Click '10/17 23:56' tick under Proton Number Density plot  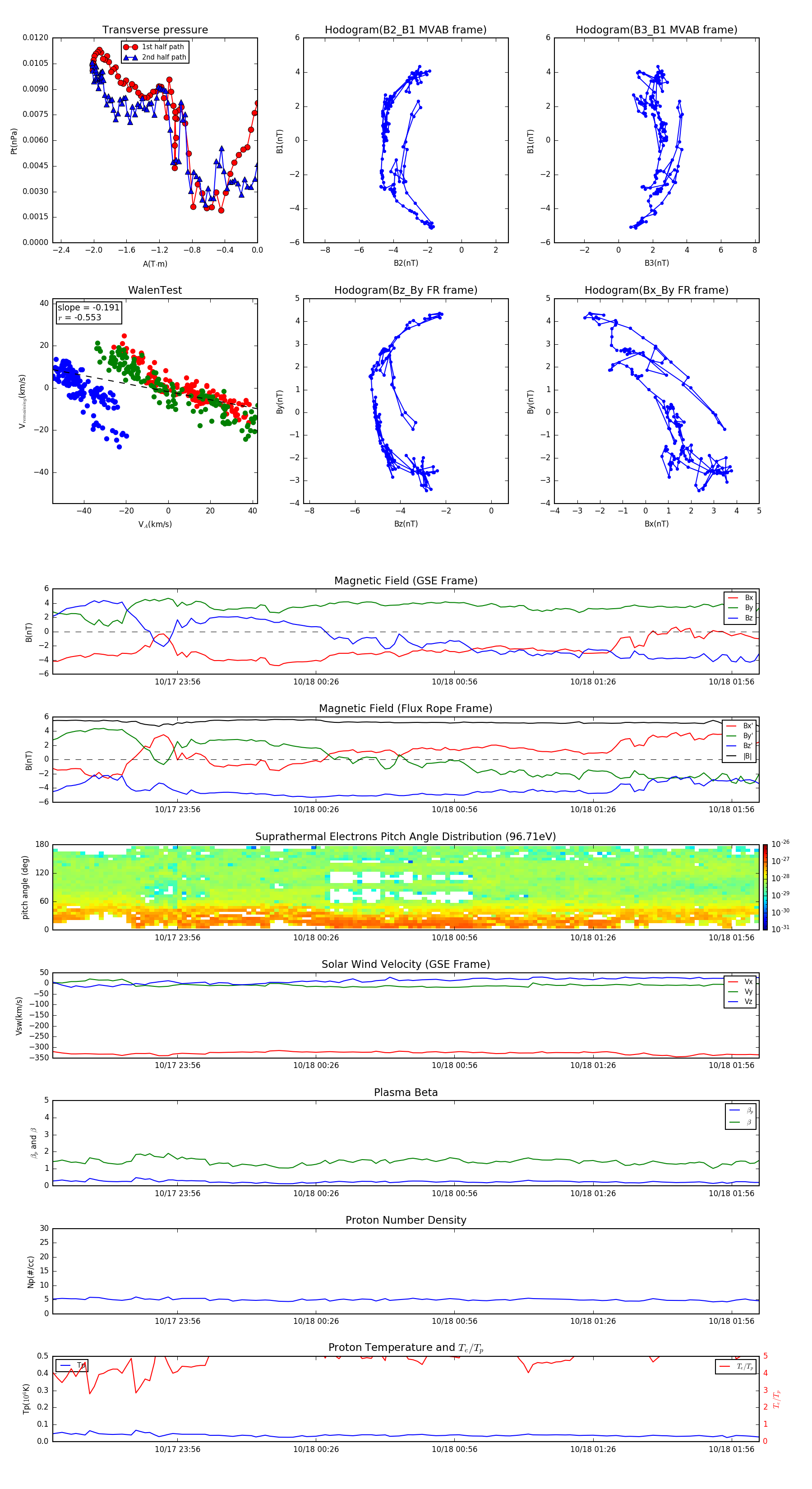coord(177,1321)
